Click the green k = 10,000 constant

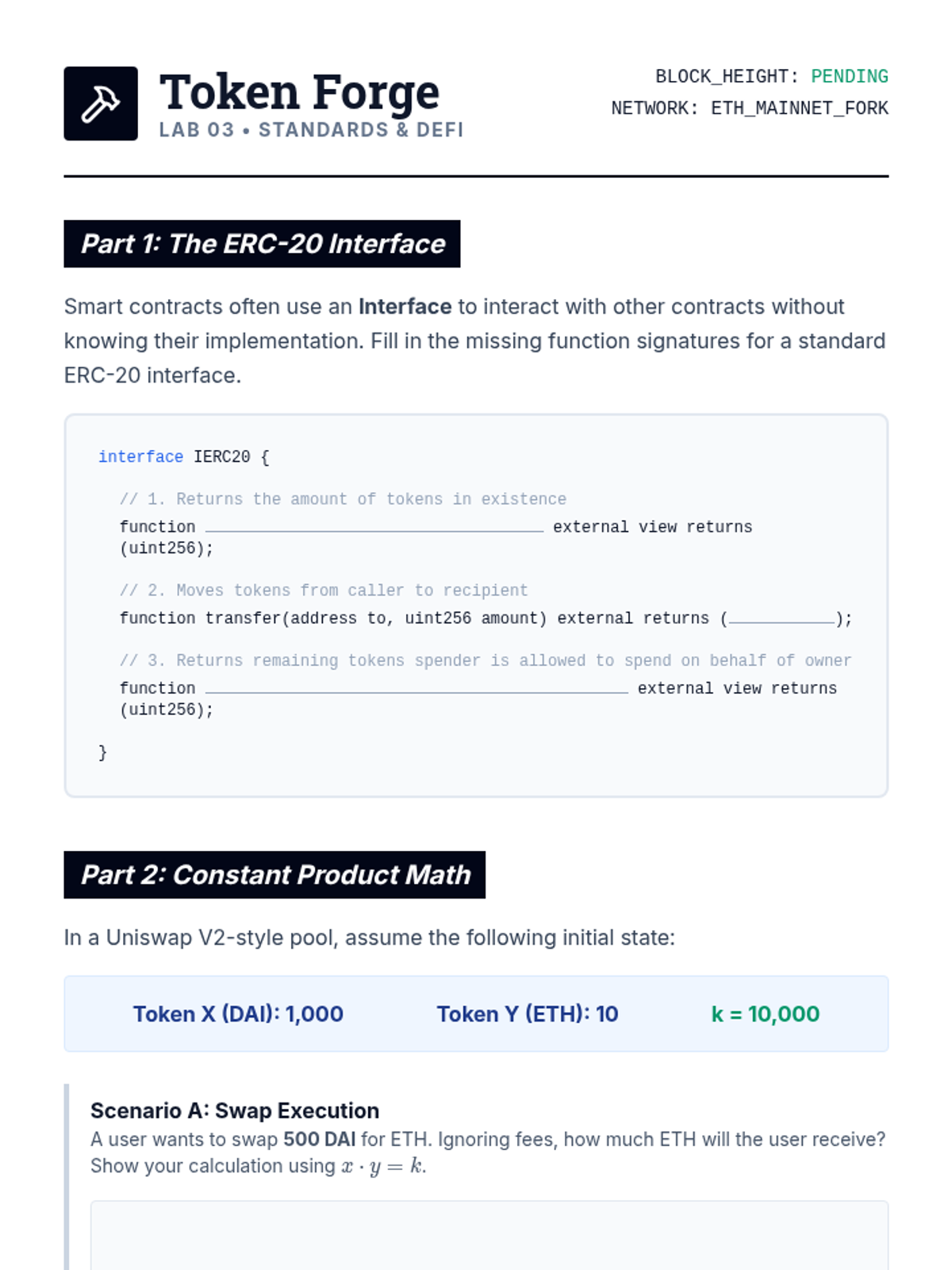[765, 1014]
